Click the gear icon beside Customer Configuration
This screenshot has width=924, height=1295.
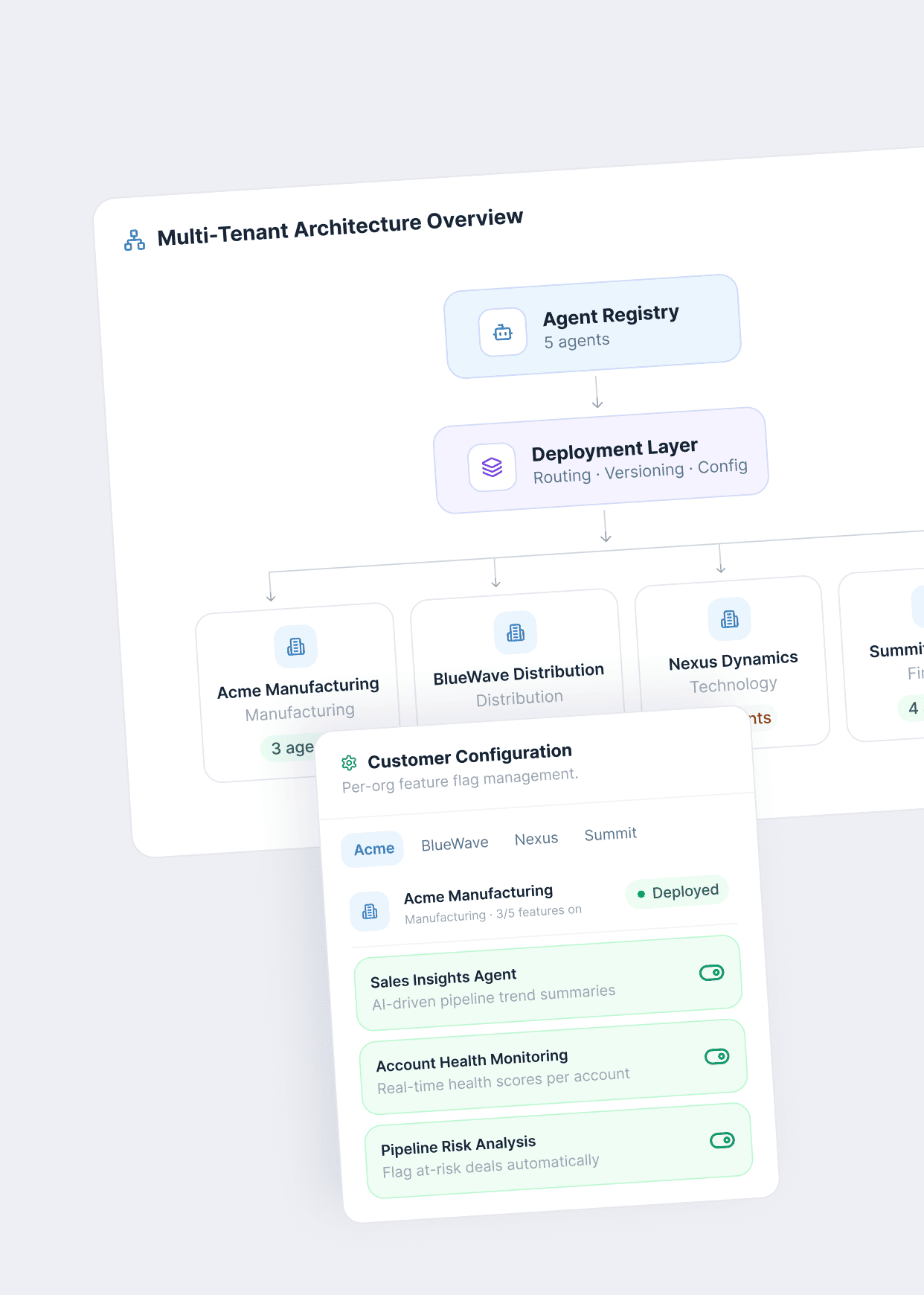pos(349,763)
